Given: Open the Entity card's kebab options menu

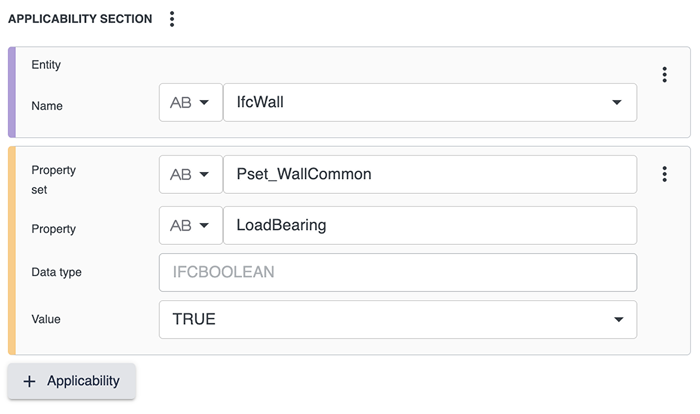Looking at the screenshot, I should point(664,75).
